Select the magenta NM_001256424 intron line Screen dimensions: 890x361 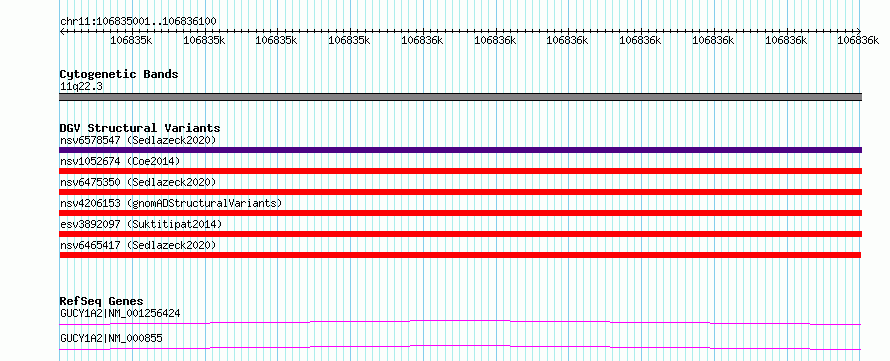[x=460, y=322]
